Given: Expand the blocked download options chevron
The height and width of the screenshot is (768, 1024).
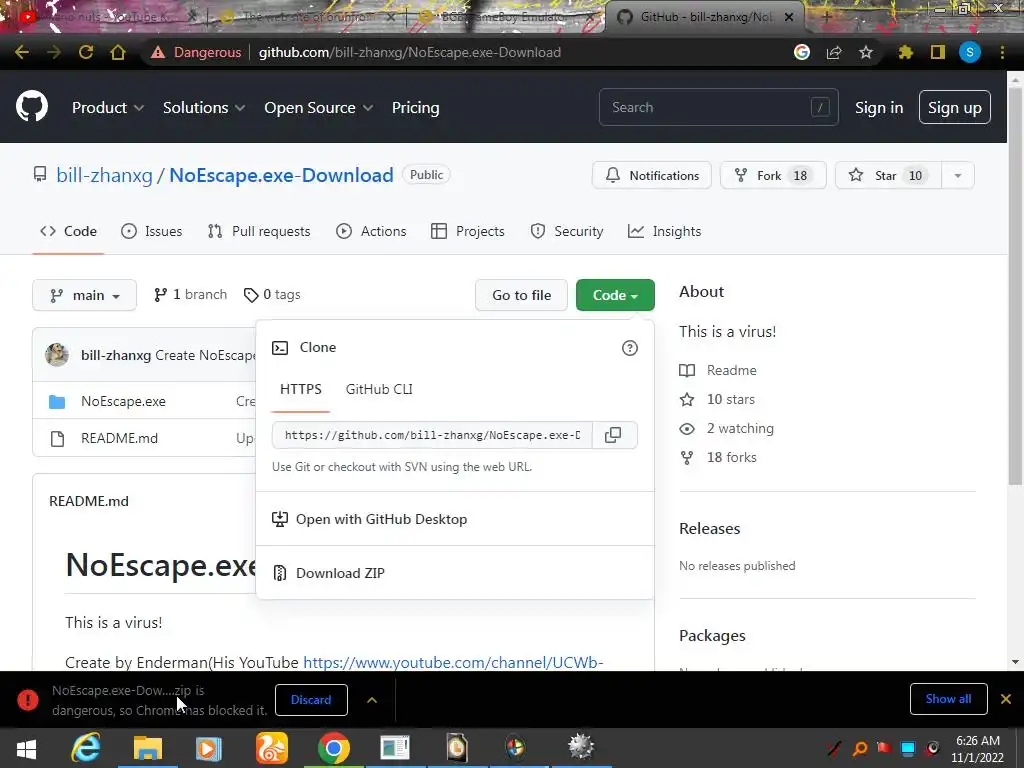Looking at the screenshot, I should point(372,700).
